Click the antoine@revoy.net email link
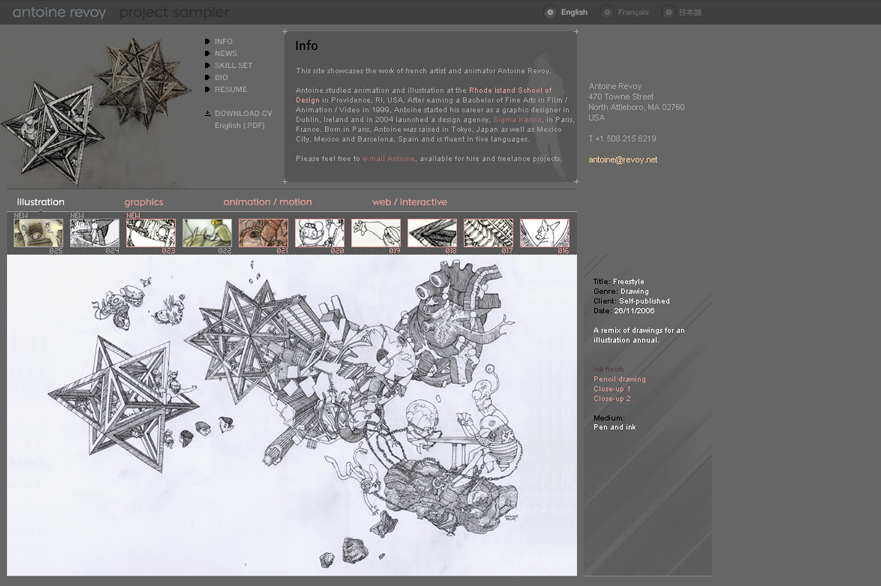This screenshot has height=586, width=881. click(622, 160)
